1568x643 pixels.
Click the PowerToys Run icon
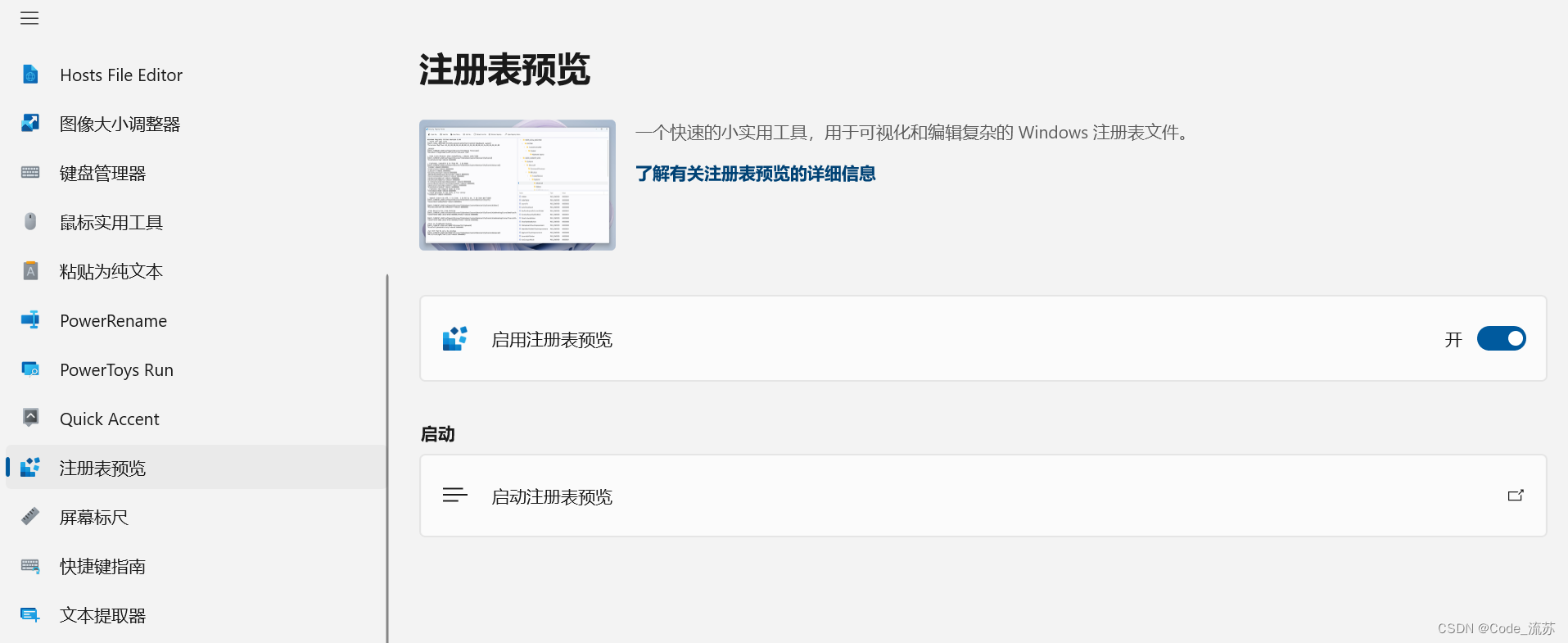[30, 369]
